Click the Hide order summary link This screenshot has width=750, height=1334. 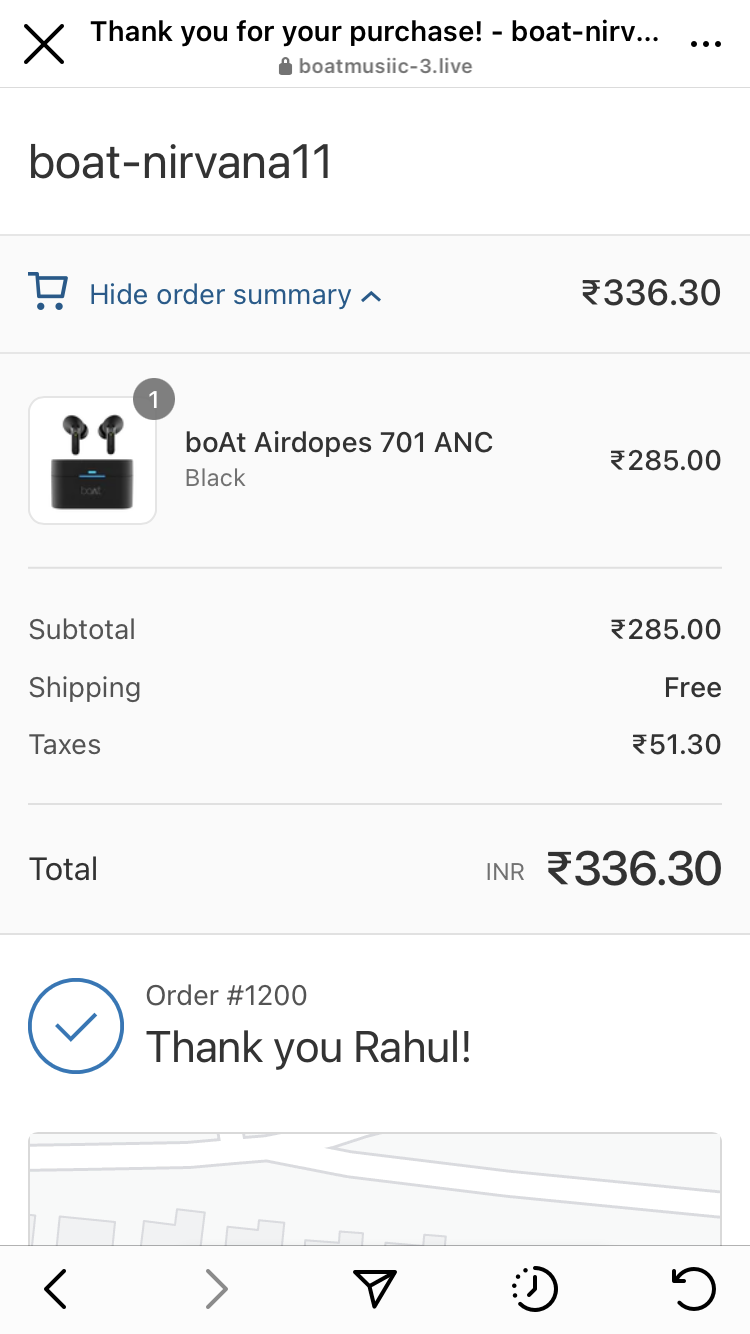pos(220,295)
